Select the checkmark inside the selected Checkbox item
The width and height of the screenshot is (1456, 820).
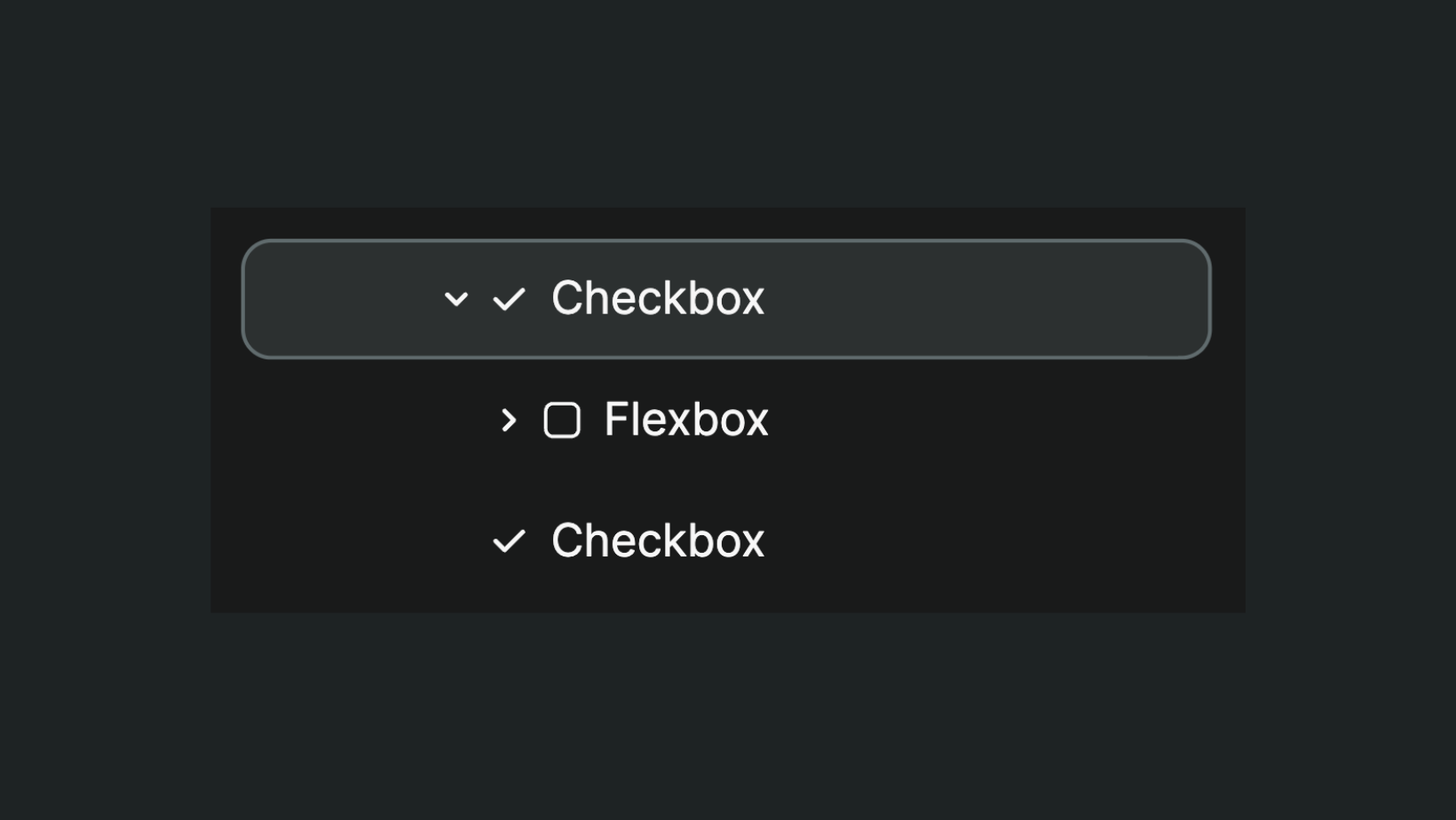[x=509, y=299]
